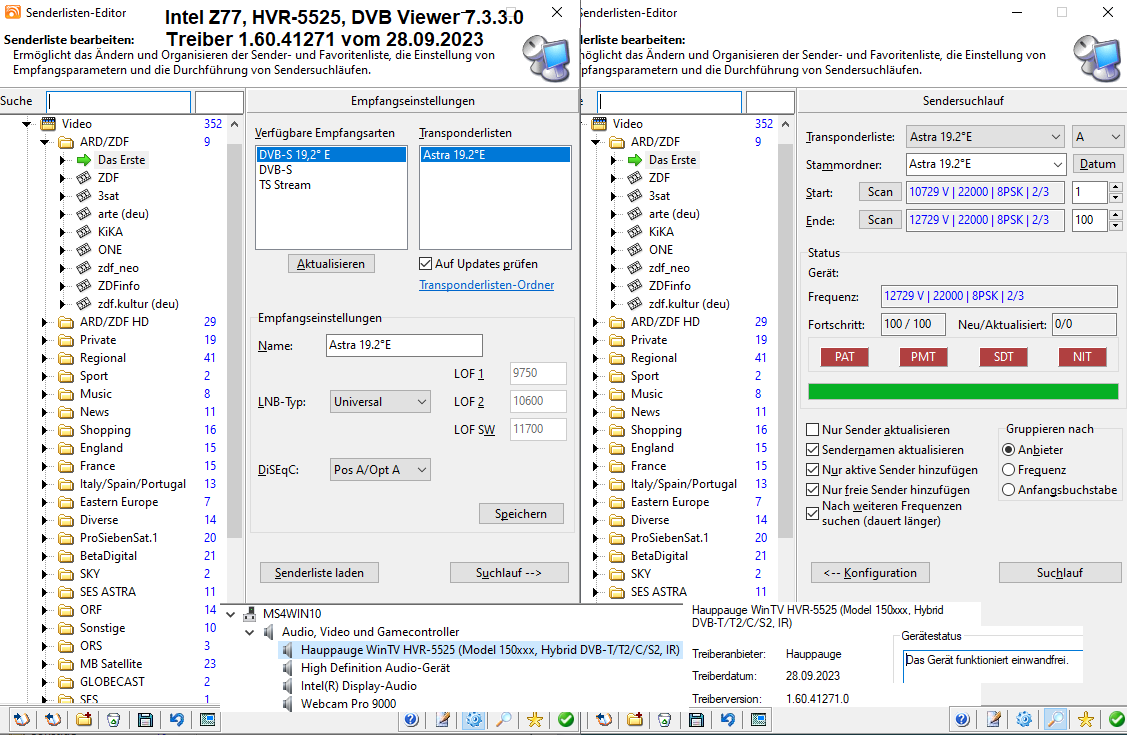The width and height of the screenshot is (1127, 735).
Task: Toggle Nur aktive Sender hinzufügen checkbox
Action: click(812, 470)
